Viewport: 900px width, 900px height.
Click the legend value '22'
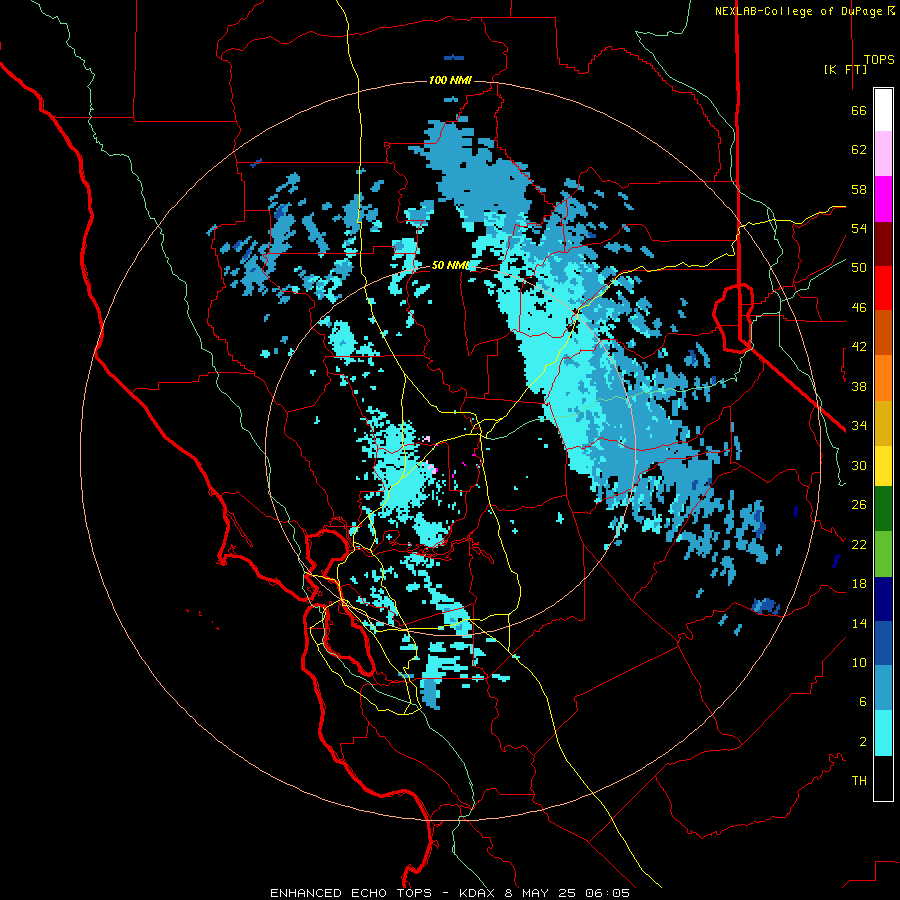tap(859, 544)
